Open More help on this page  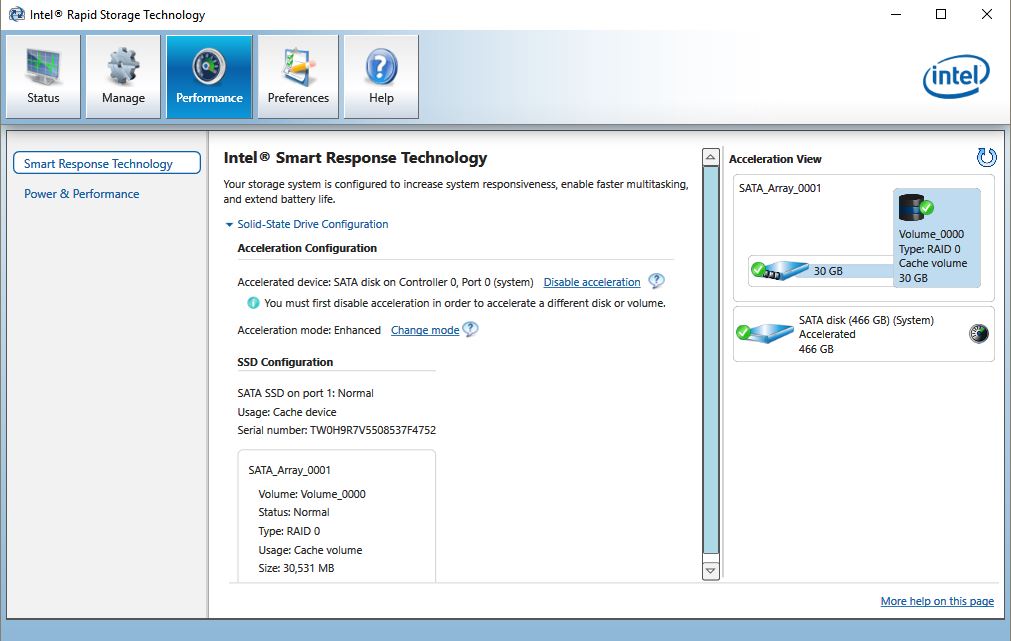(x=936, y=601)
